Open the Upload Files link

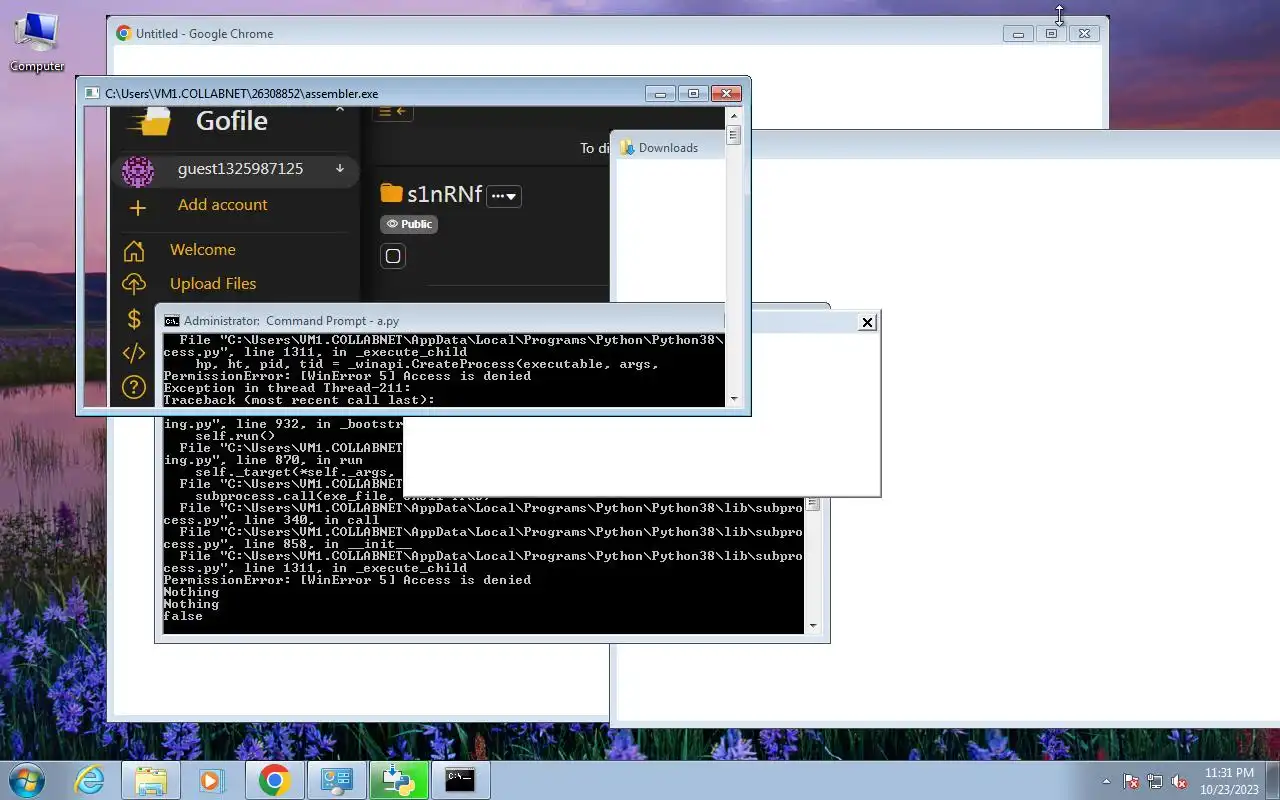(x=213, y=284)
